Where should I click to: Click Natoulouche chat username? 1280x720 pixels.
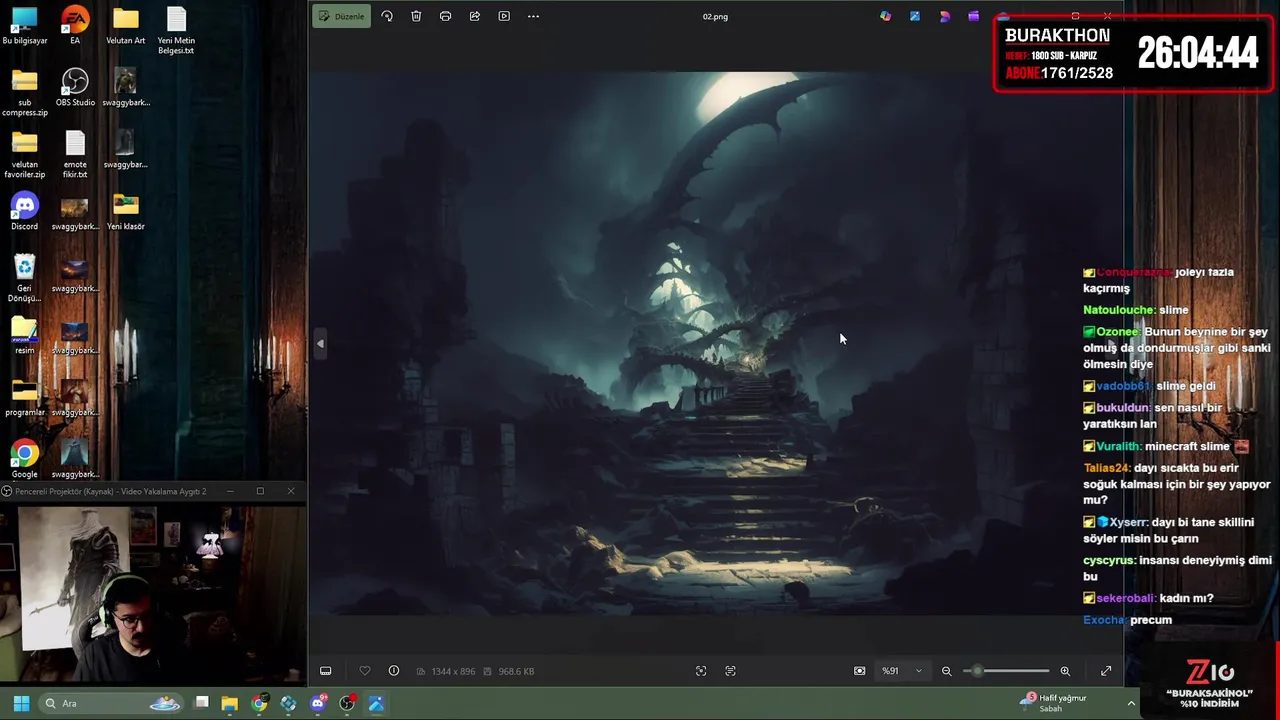point(1119,310)
